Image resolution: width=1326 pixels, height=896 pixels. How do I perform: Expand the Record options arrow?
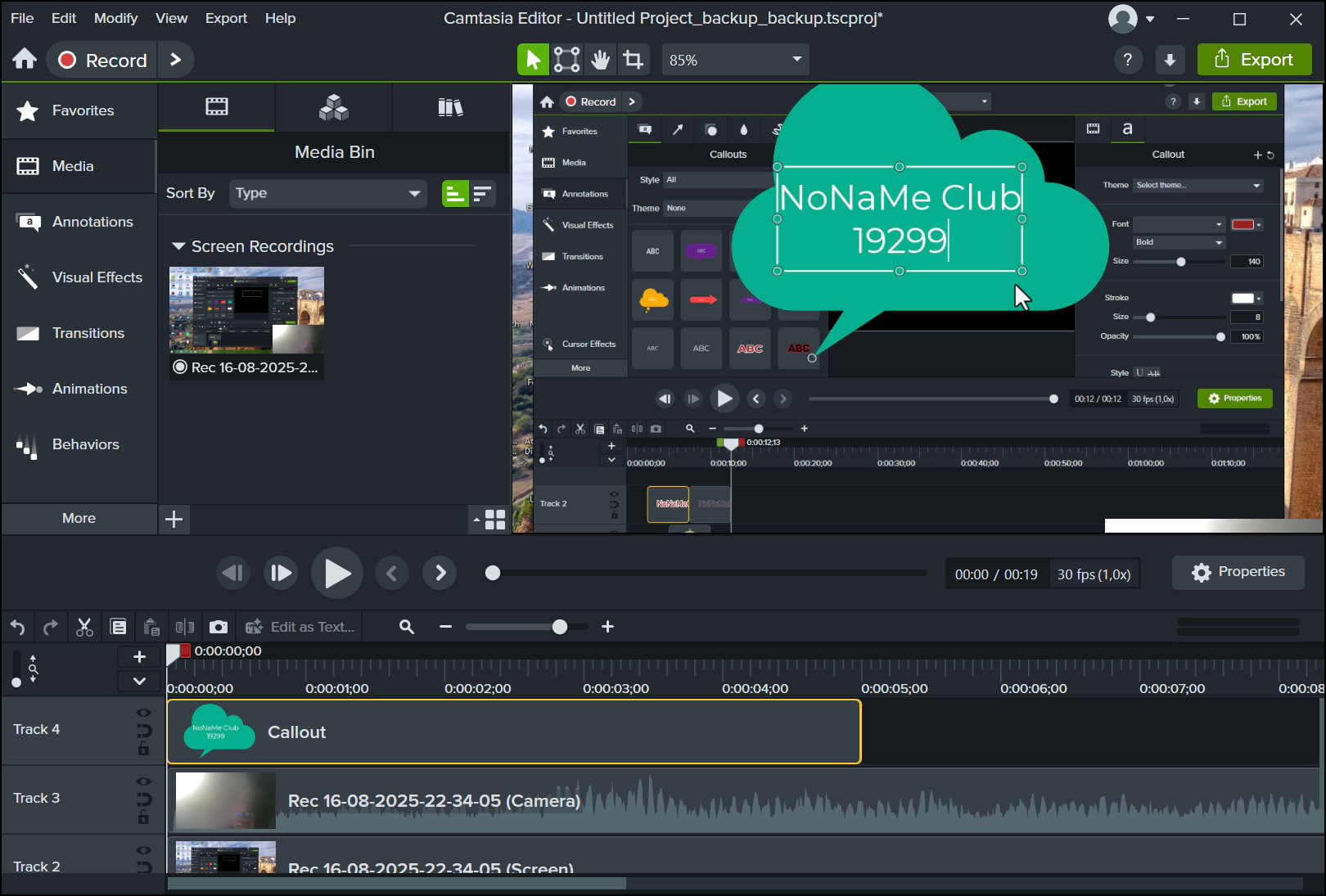175,60
